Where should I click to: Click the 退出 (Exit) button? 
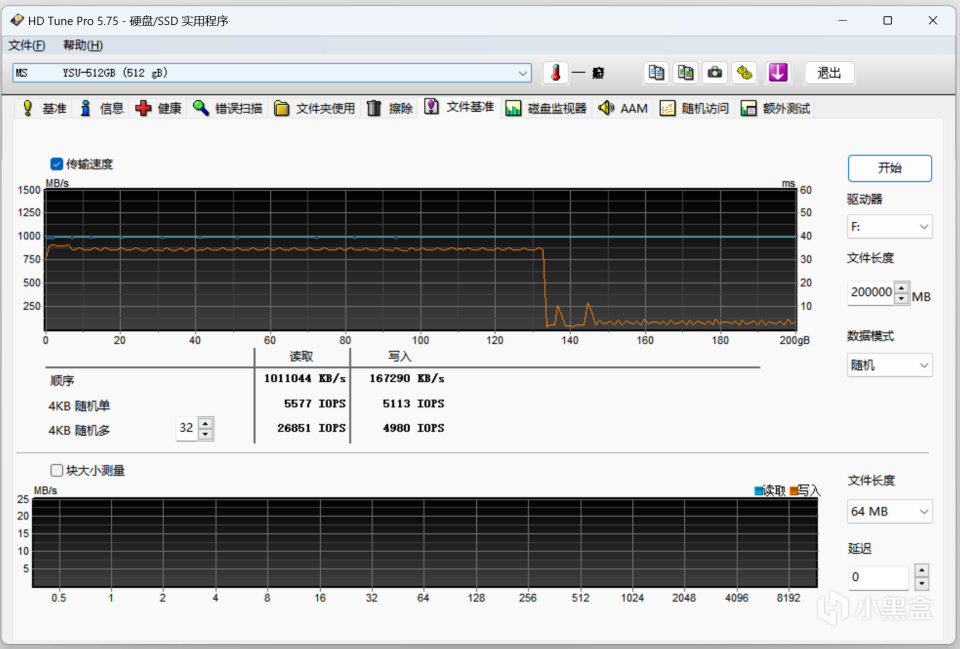click(829, 73)
